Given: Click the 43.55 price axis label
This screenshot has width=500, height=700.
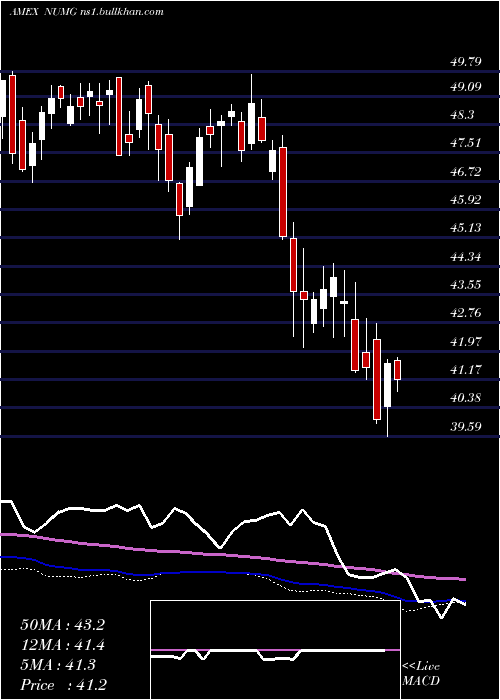Looking at the screenshot, I should pyautogui.click(x=466, y=284).
